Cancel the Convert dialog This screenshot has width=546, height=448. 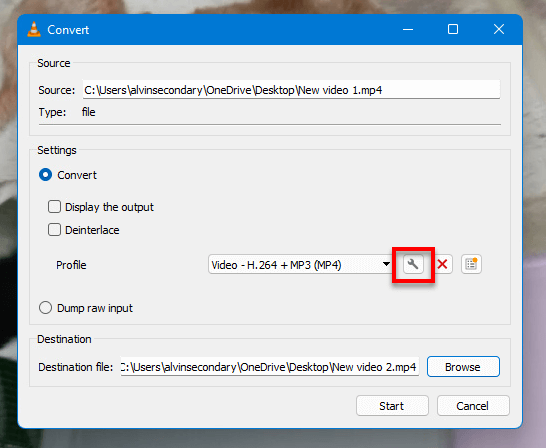(x=473, y=406)
